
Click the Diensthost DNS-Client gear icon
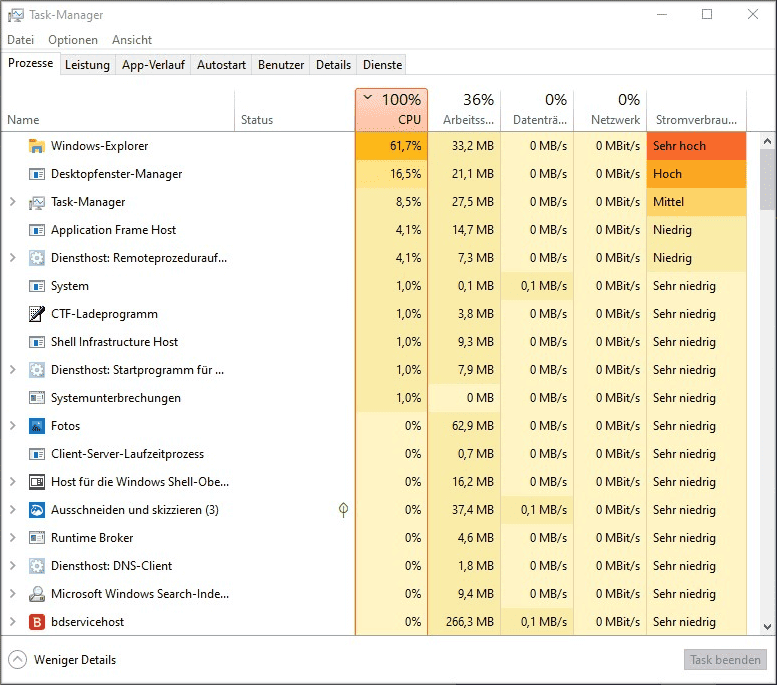point(37,566)
